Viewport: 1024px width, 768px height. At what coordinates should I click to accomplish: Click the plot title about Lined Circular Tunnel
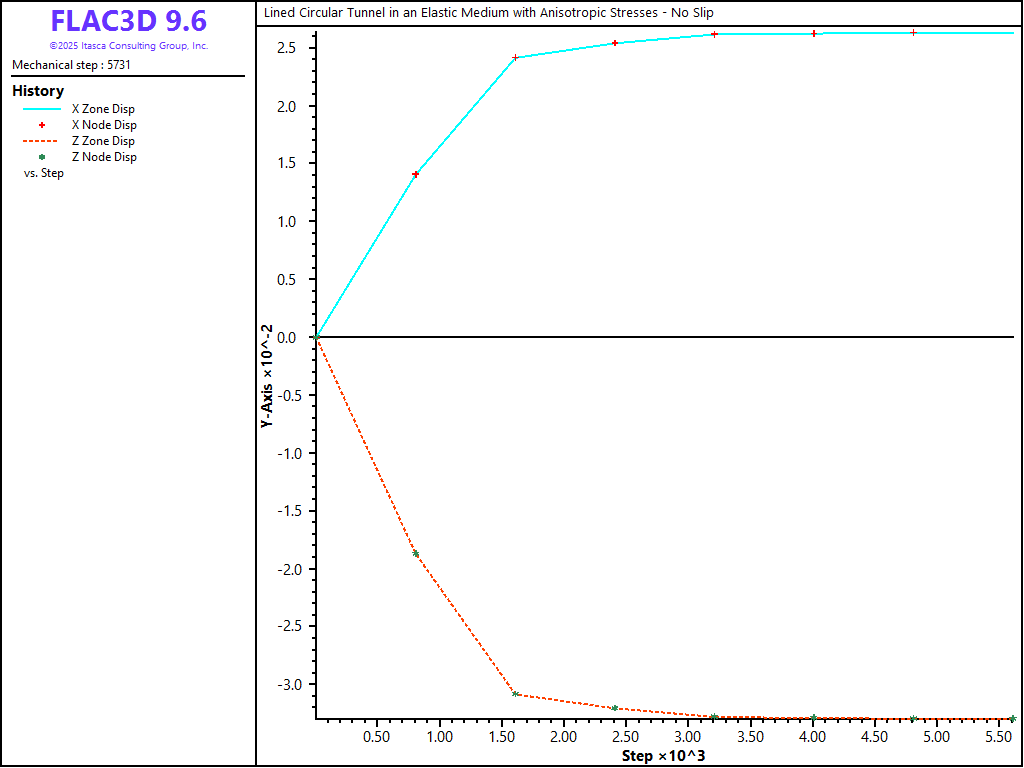[x=488, y=12]
